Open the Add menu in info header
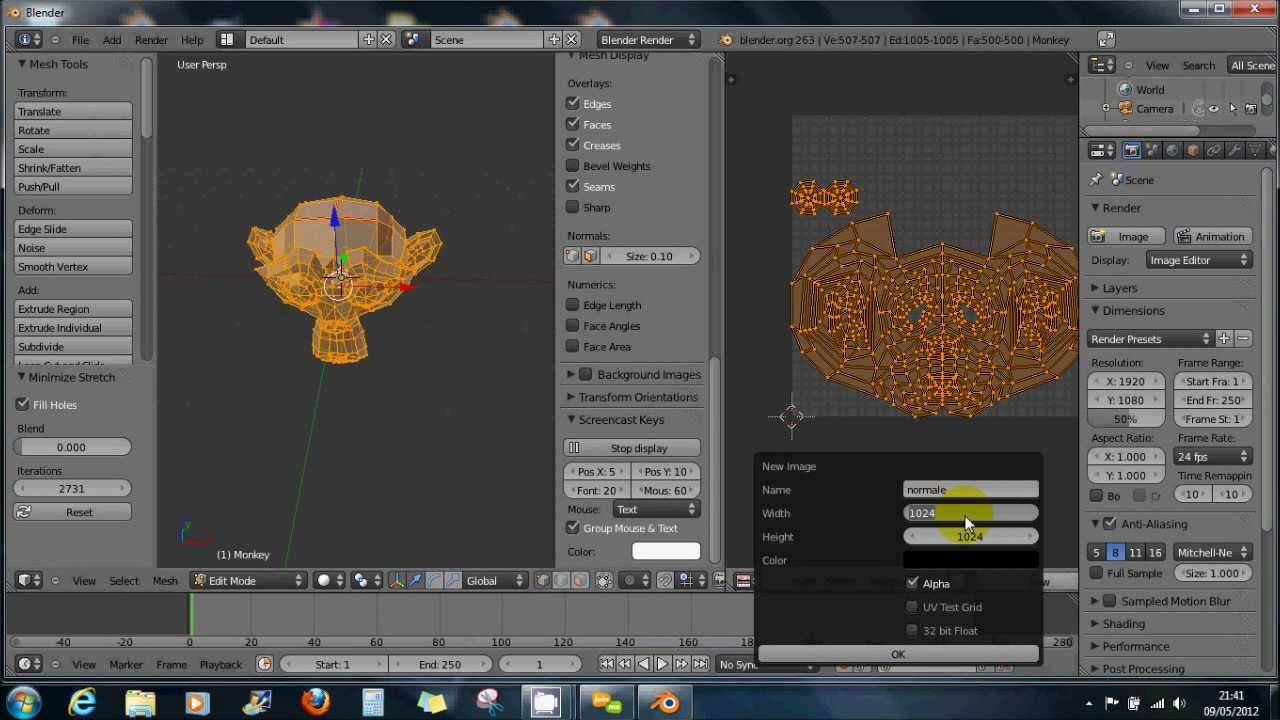Image resolution: width=1280 pixels, height=720 pixels. (x=112, y=40)
